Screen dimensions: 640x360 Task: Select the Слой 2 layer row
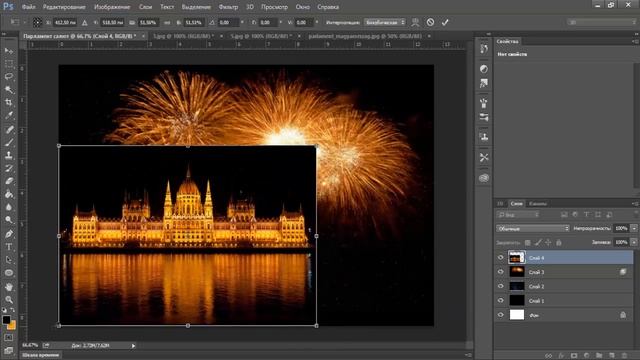(564, 286)
